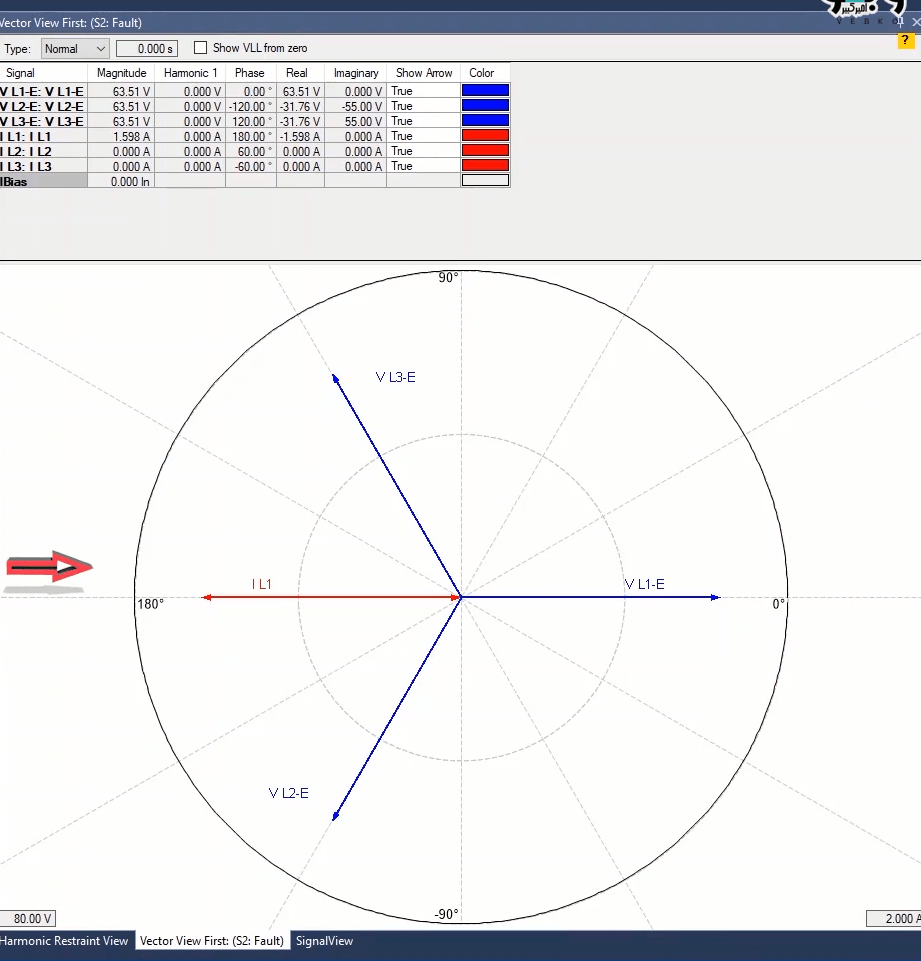The image size is (921, 961).
Task: Switch to the Harmonic Restraint View tab
Action: click(x=64, y=941)
